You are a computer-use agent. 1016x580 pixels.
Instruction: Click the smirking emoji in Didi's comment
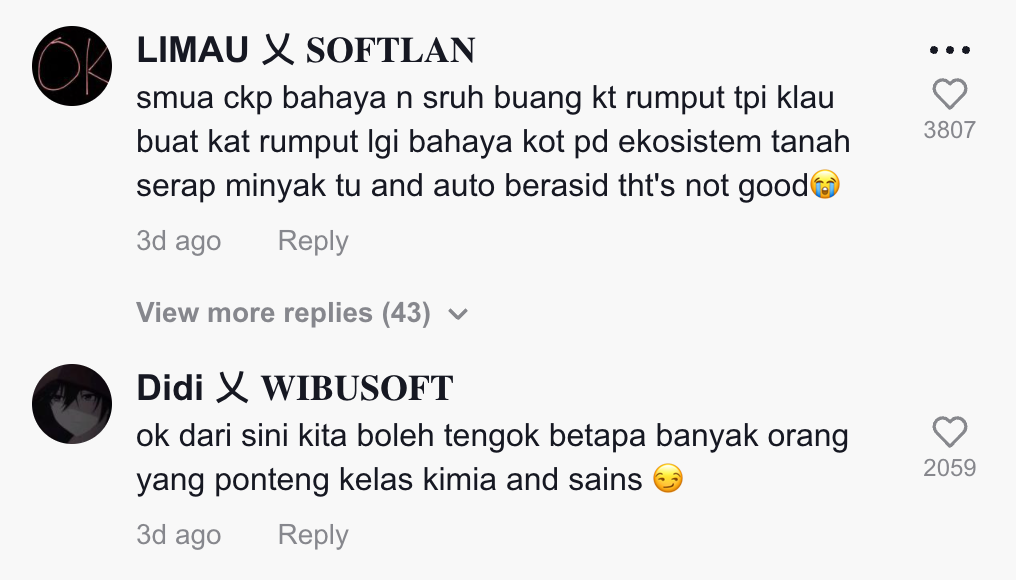[x=668, y=480]
